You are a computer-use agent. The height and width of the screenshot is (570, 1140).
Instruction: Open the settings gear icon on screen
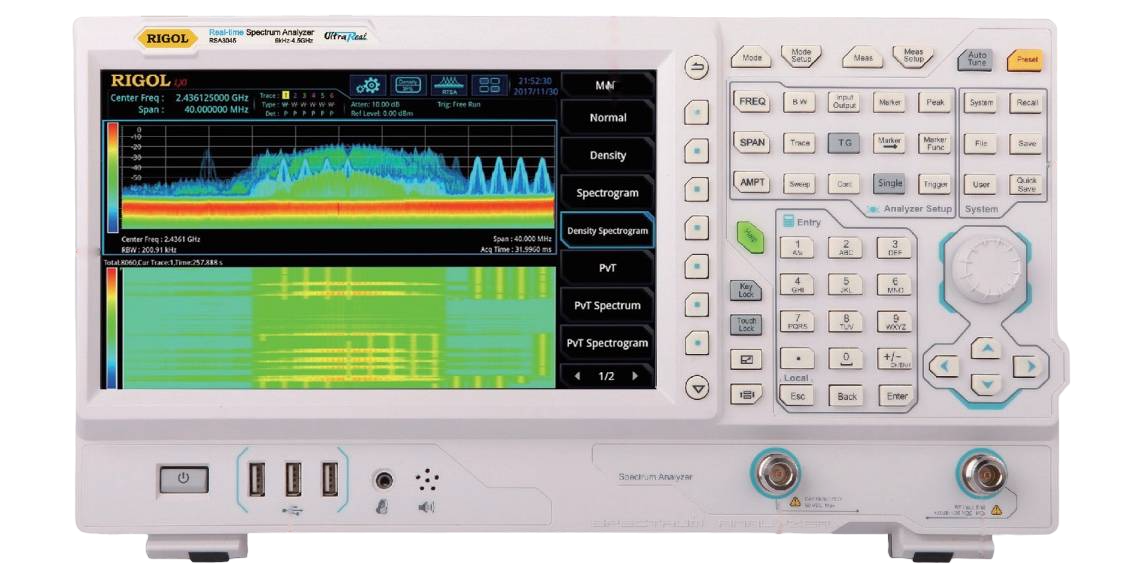click(368, 85)
